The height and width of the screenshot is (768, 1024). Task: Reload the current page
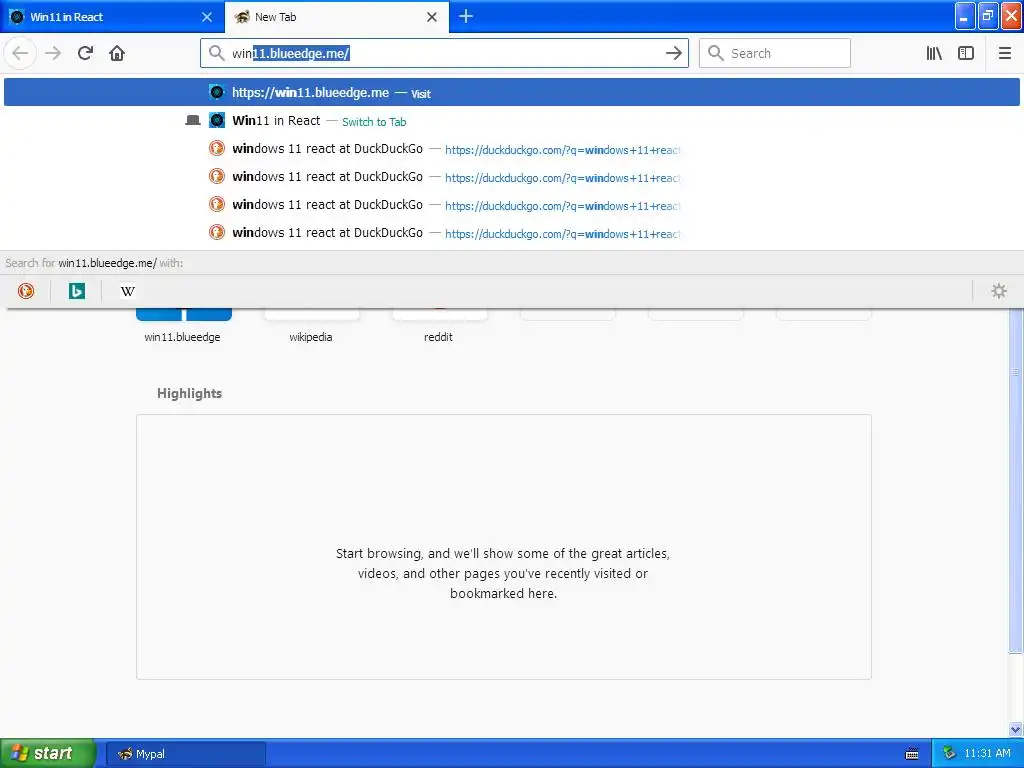[x=85, y=53]
